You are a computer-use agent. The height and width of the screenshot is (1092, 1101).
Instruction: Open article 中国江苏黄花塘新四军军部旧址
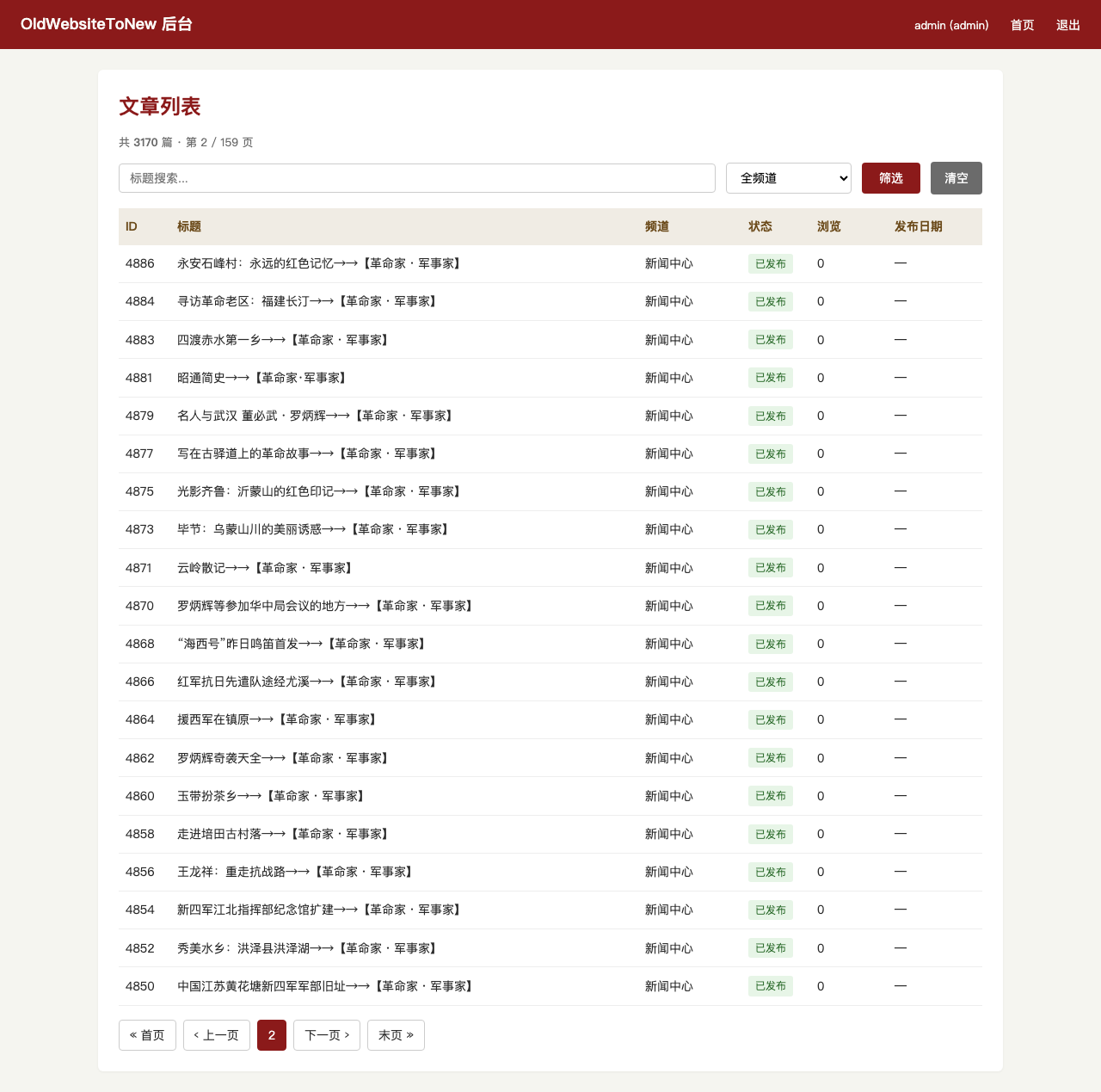(x=327, y=986)
